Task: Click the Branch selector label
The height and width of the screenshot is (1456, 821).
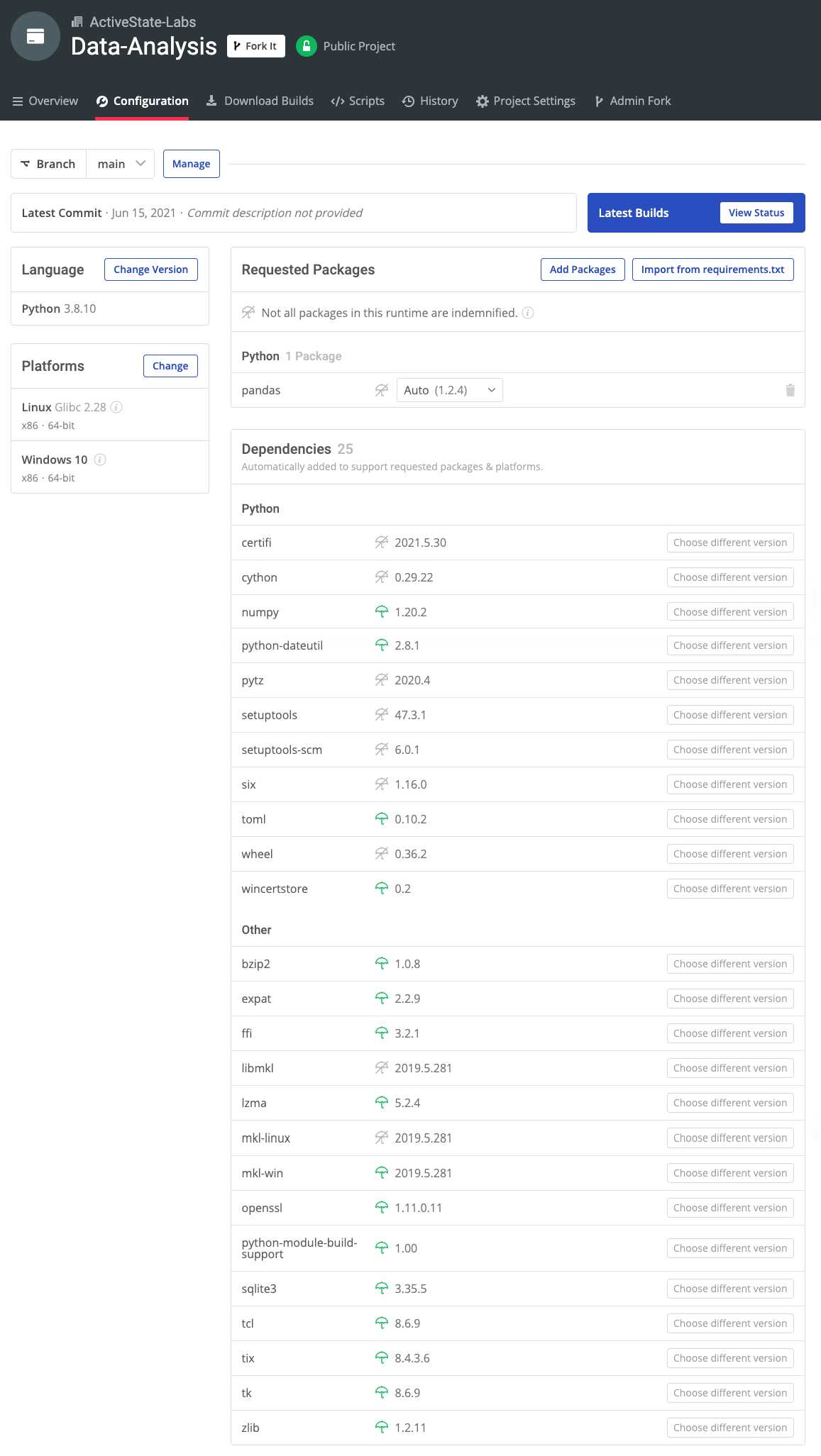Action: [x=48, y=164]
